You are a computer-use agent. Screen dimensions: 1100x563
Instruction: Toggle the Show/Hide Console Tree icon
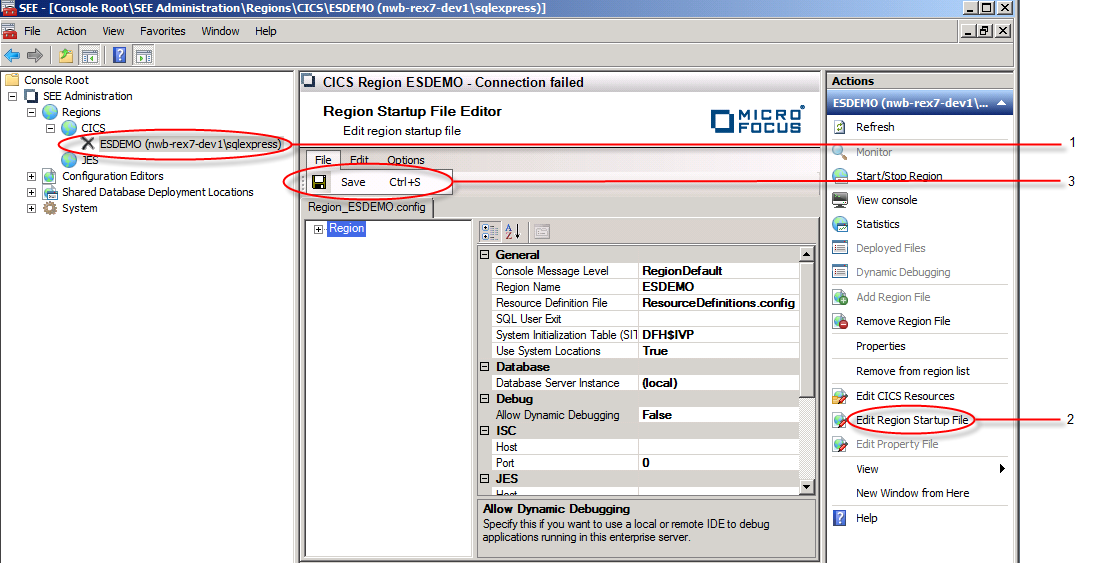pos(89,55)
